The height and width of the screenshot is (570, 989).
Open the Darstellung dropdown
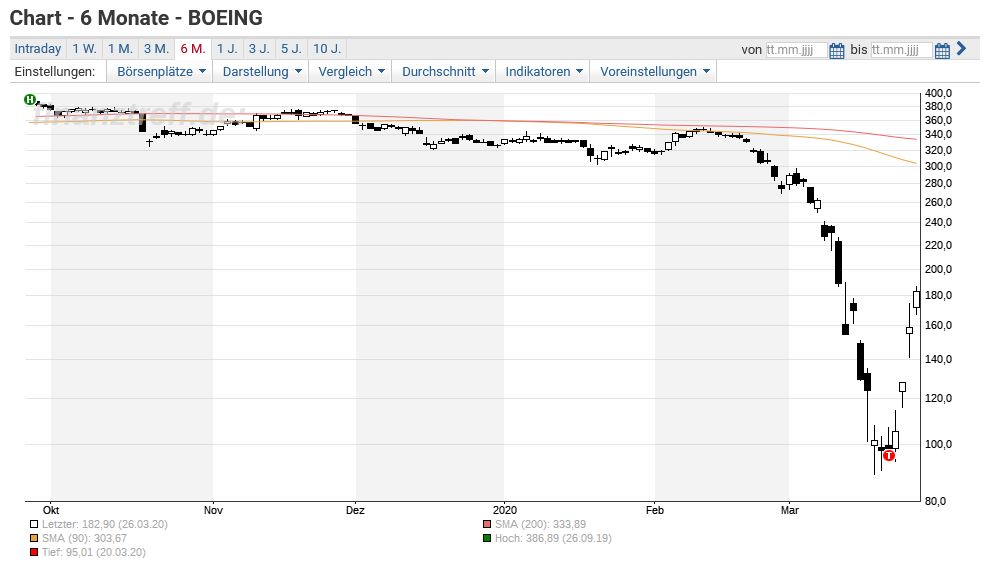(262, 71)
